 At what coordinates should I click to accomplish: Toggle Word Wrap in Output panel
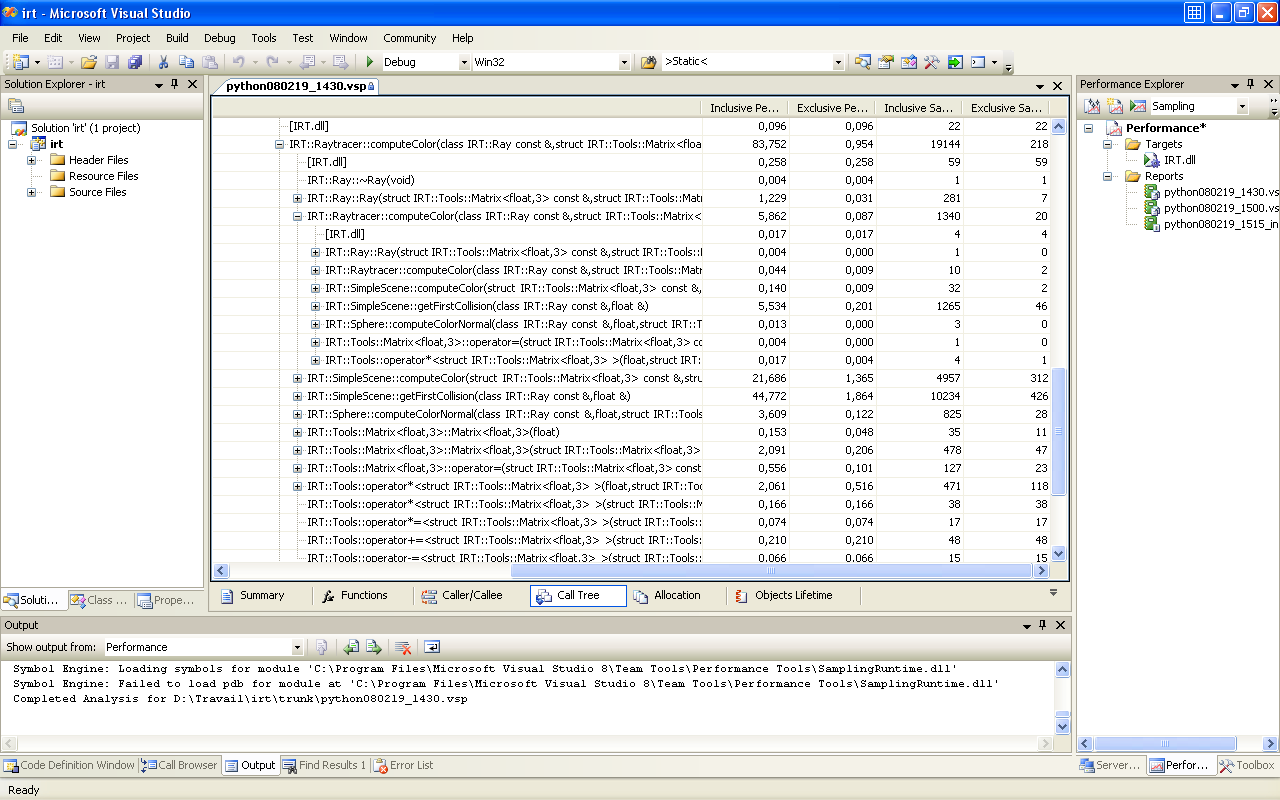click(x=432, y=647)
